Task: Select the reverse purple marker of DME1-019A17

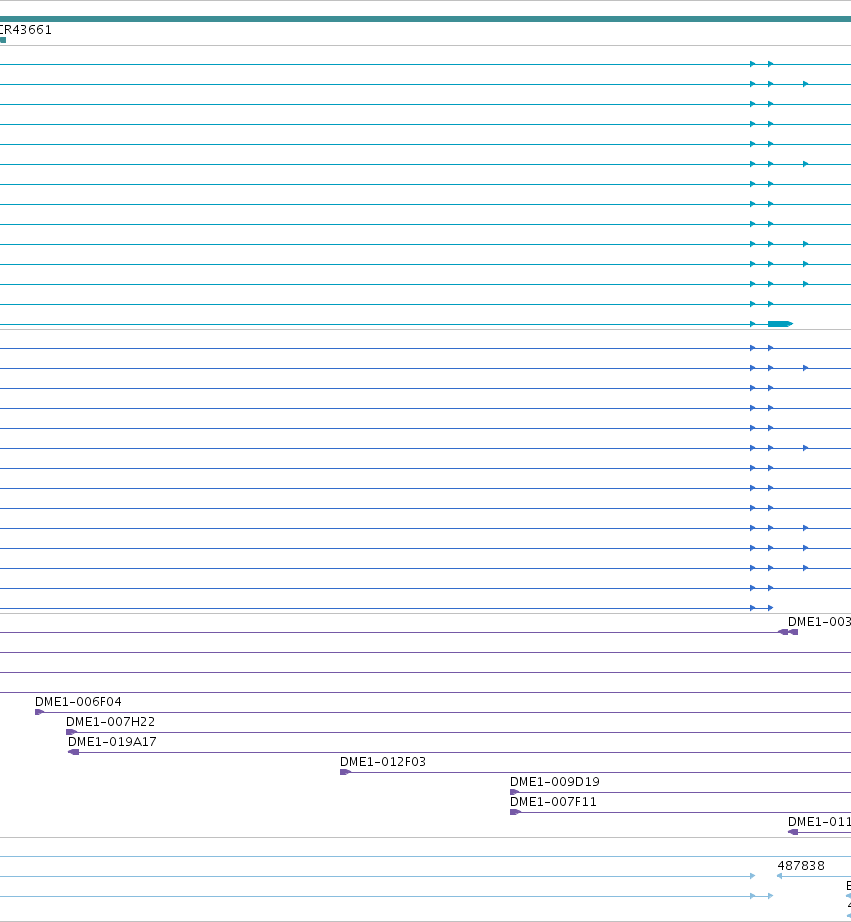Action: point(74,752)
